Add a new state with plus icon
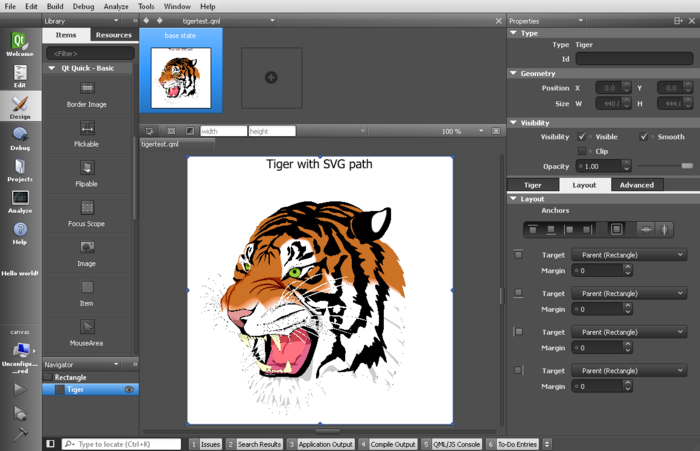This screenshot has height=451, width=700. tap(270, 77)
